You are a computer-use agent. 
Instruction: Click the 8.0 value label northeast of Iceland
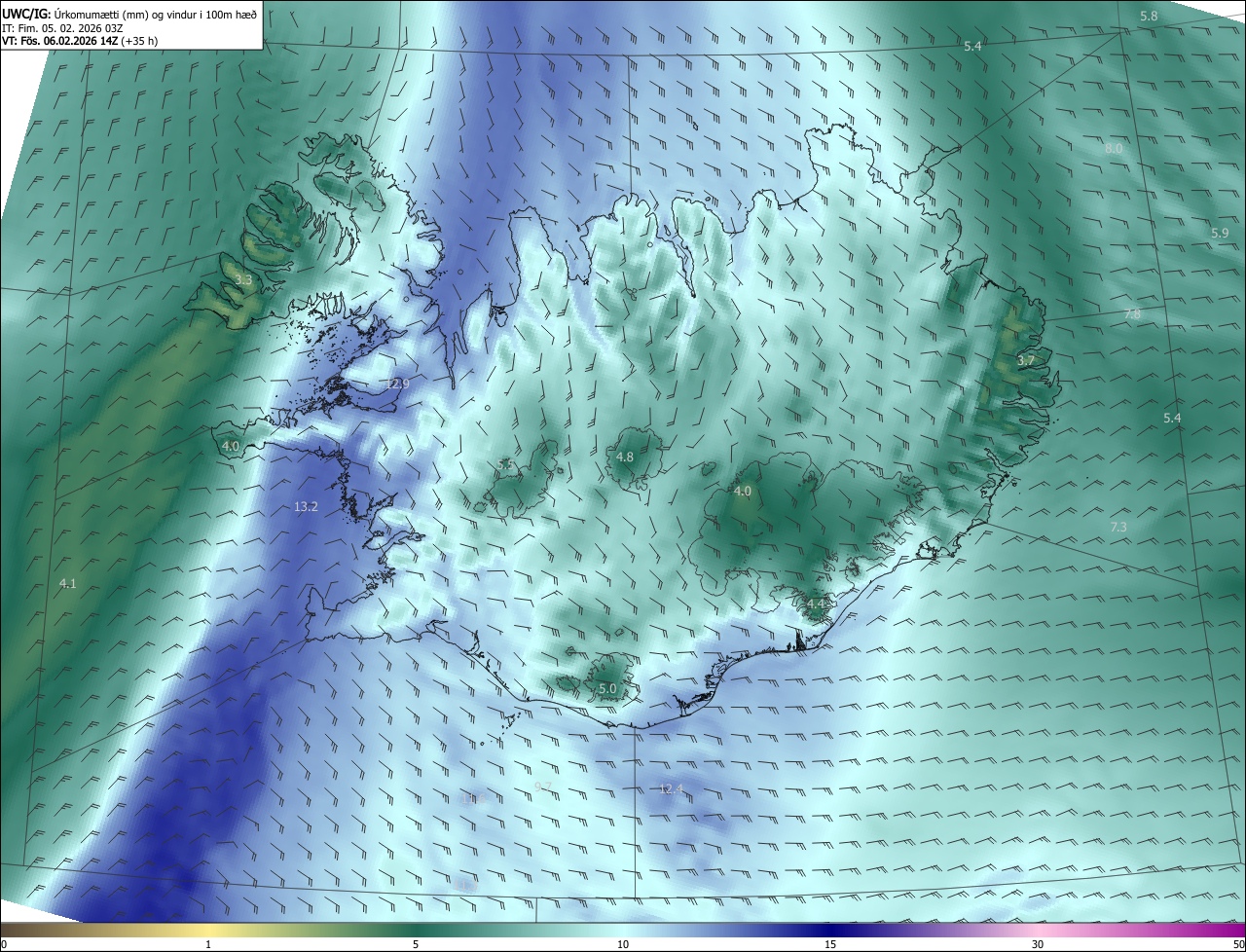1114,149
